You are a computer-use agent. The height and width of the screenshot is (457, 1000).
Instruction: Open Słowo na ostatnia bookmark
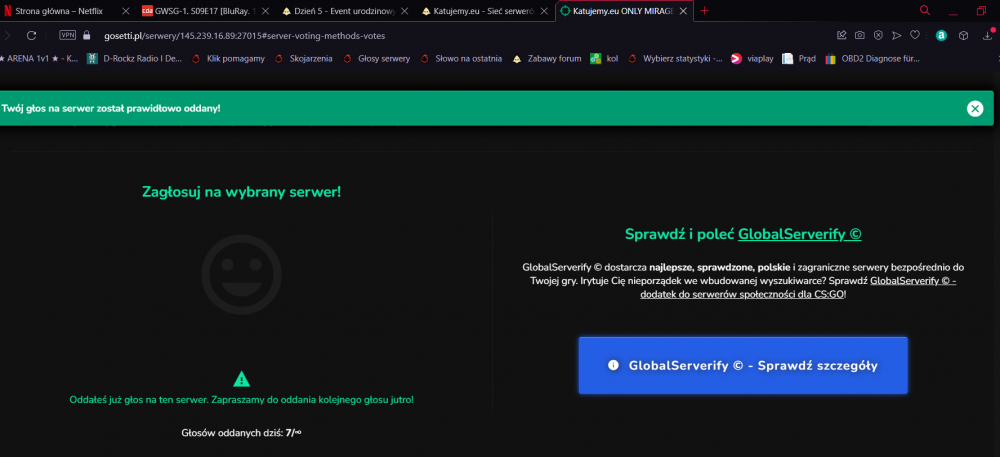coord(460,59)
